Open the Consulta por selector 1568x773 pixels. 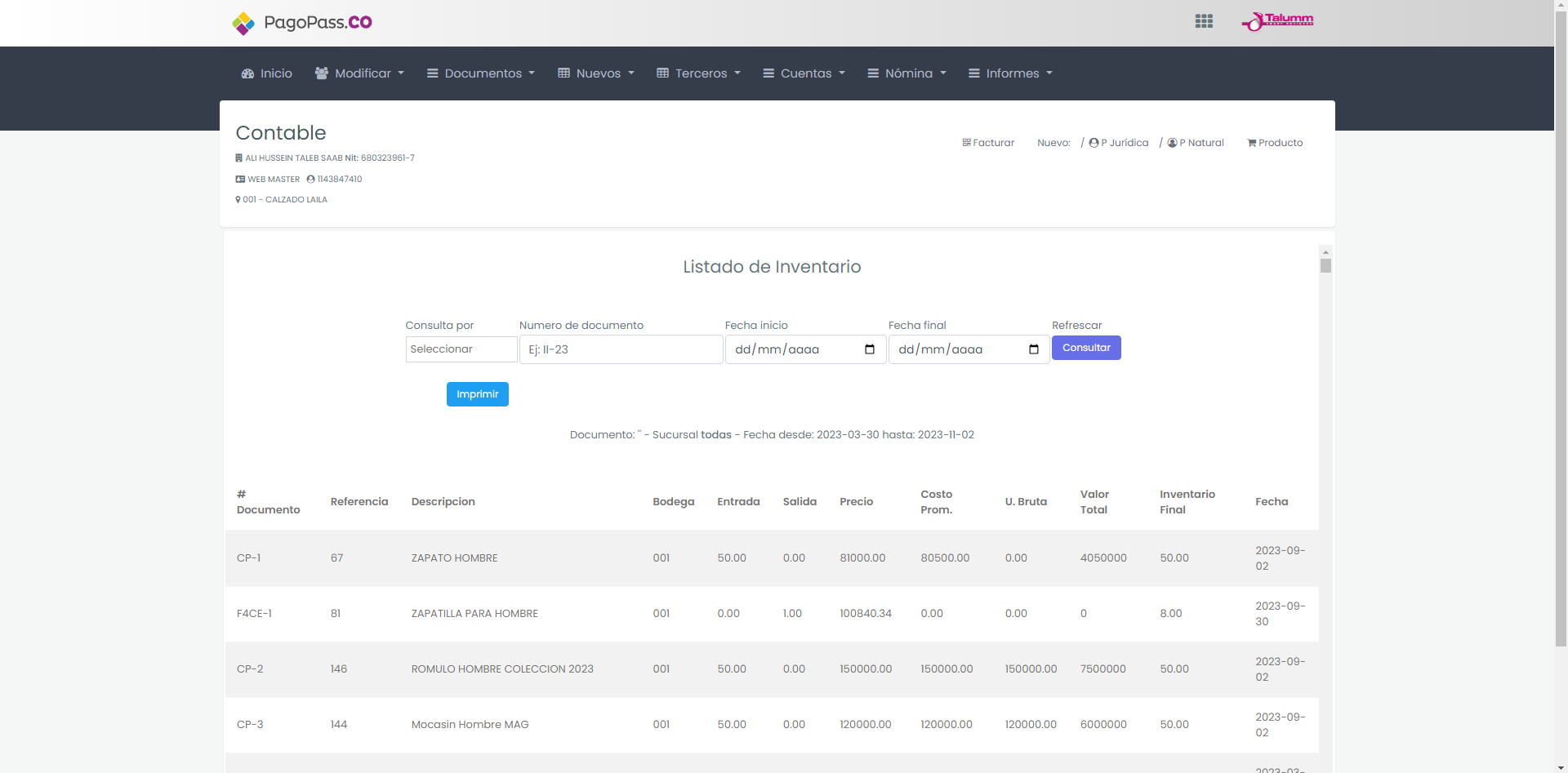461,349
